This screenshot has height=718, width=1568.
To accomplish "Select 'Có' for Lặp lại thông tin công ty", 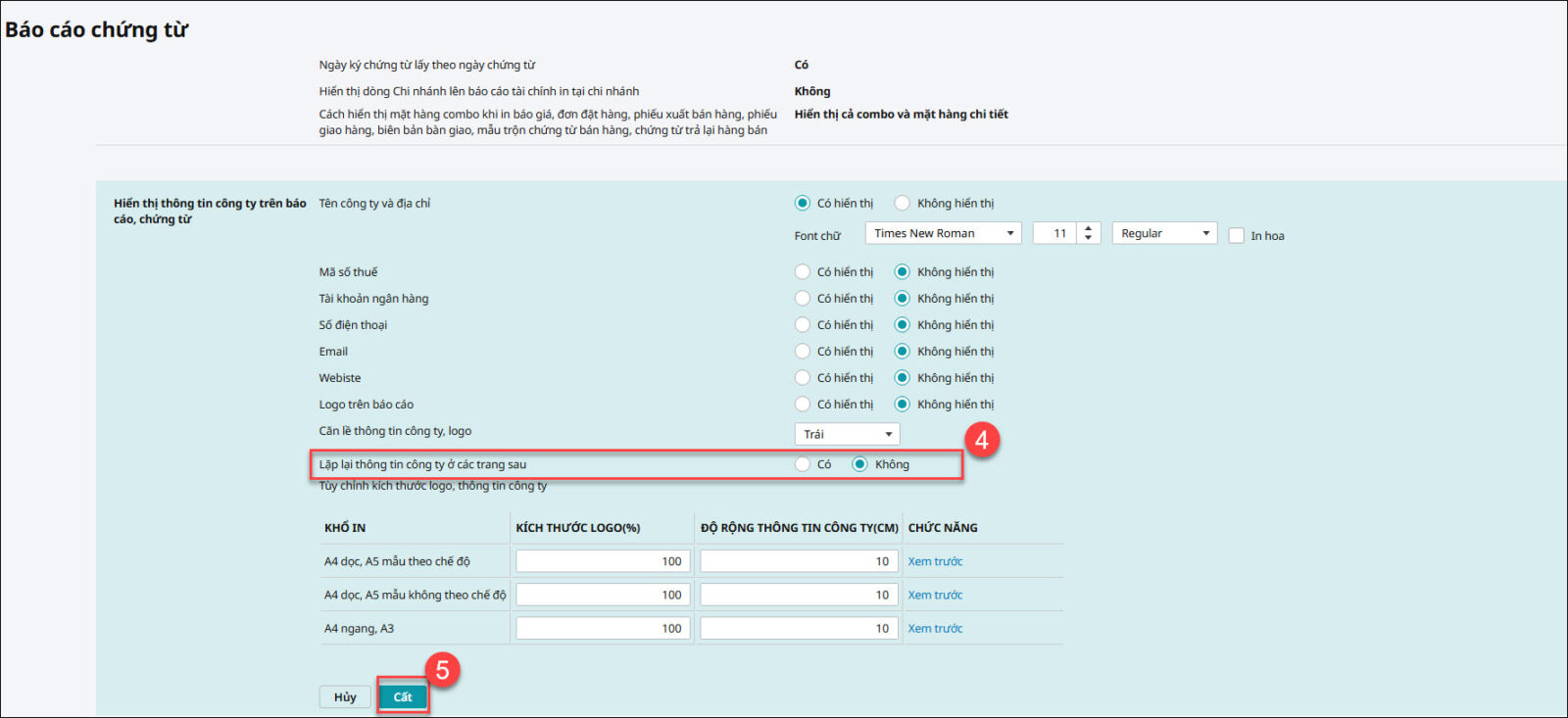I will (x=803, y=464).
